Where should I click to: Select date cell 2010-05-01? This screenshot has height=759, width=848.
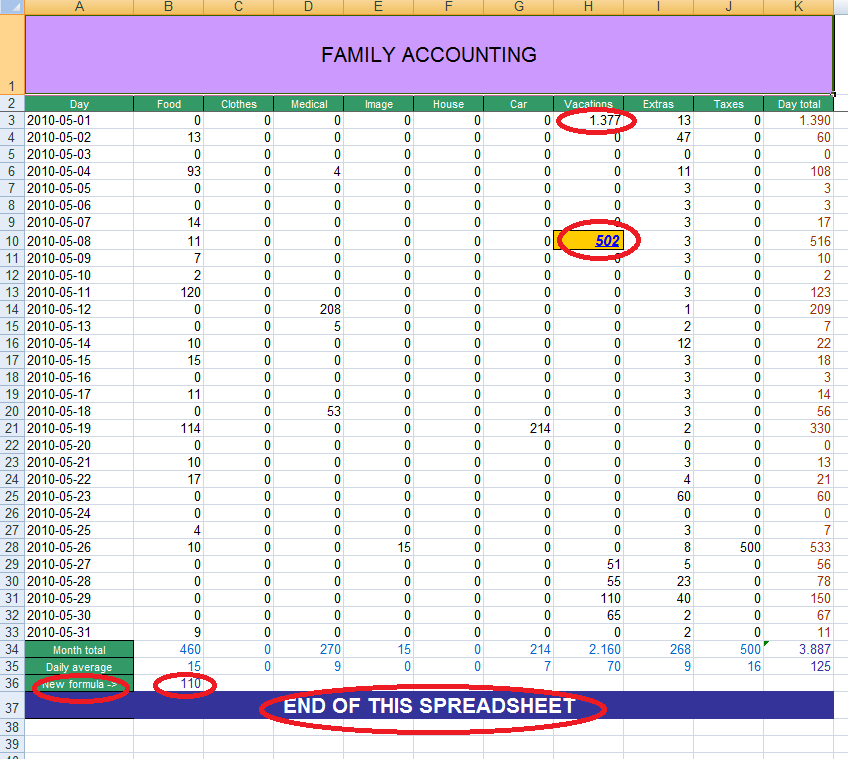79,120
